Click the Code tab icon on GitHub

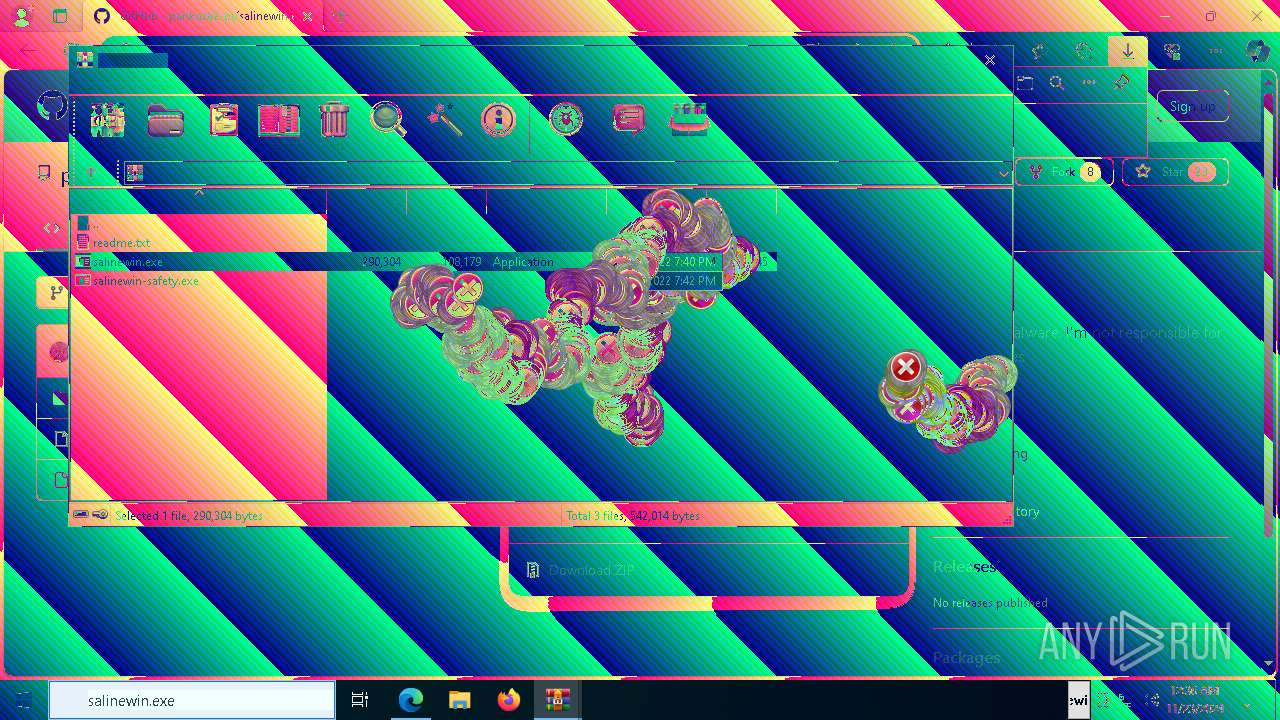point(52,228)
